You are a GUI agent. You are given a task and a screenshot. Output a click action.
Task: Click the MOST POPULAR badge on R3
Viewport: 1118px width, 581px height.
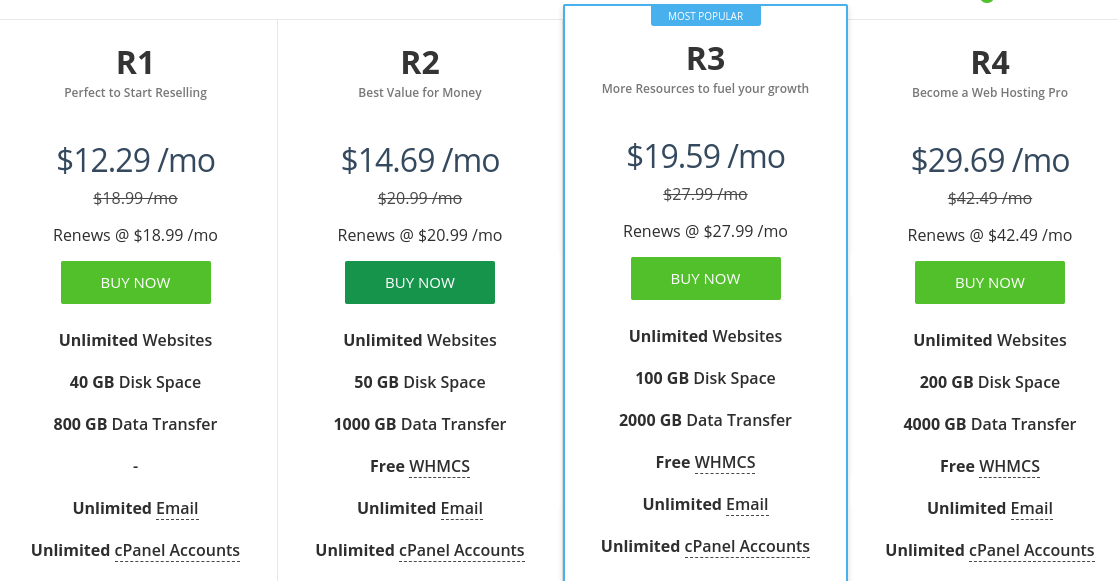(x=705, y=16)
